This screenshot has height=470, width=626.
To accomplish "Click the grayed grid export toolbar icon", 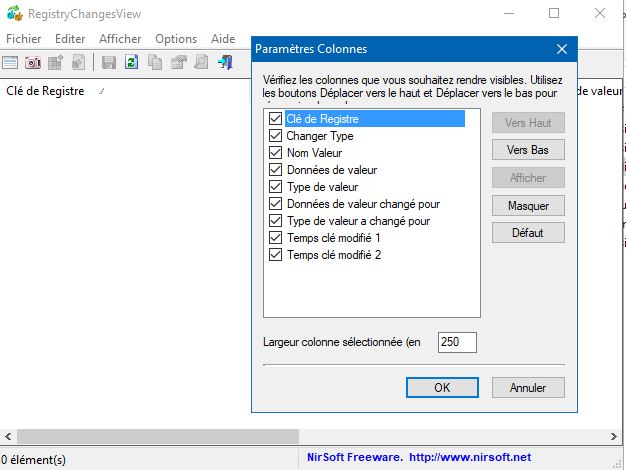I will [x=55, y=63].
